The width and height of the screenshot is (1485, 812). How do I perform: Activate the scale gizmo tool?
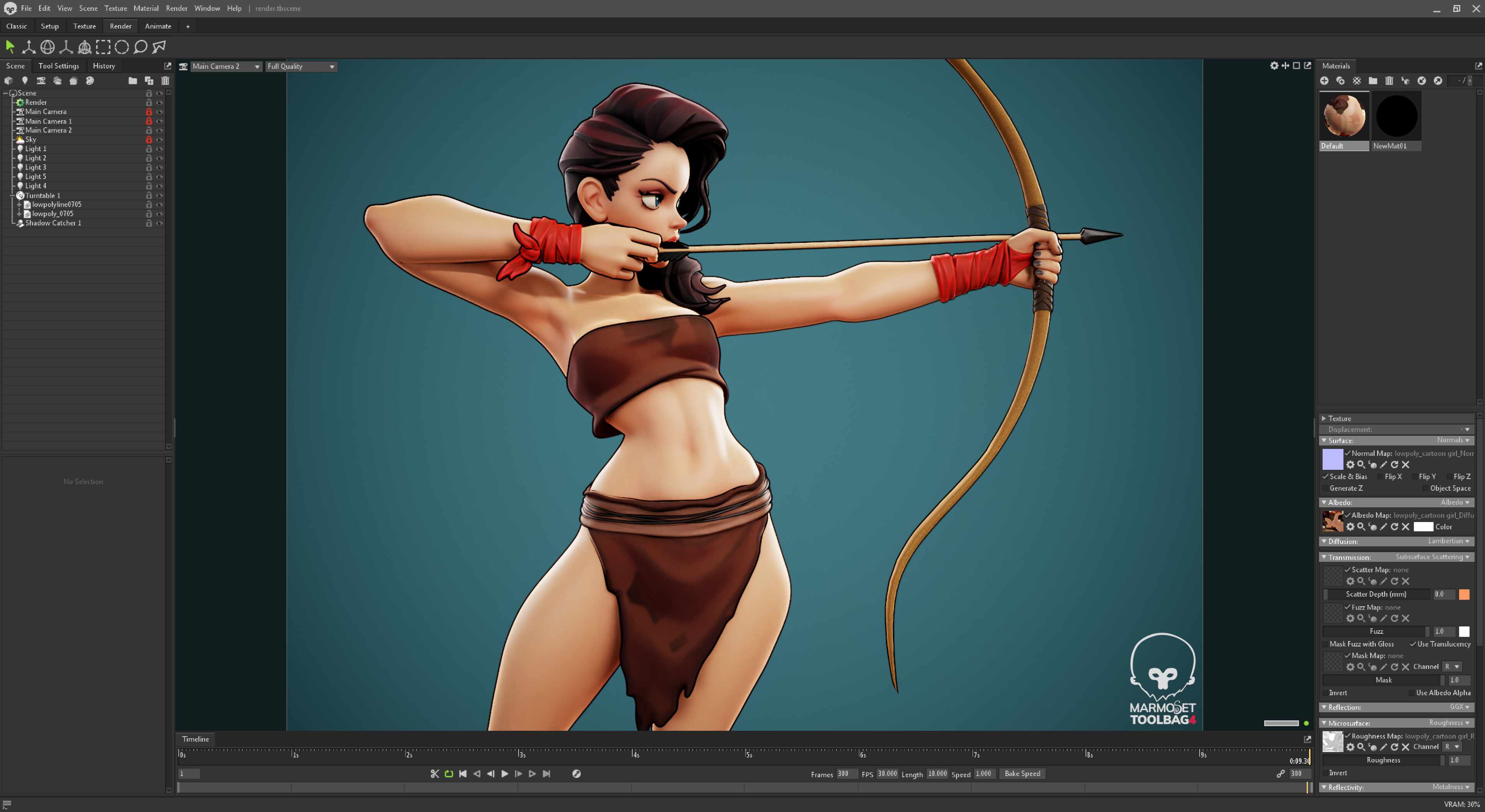point(66,47)
